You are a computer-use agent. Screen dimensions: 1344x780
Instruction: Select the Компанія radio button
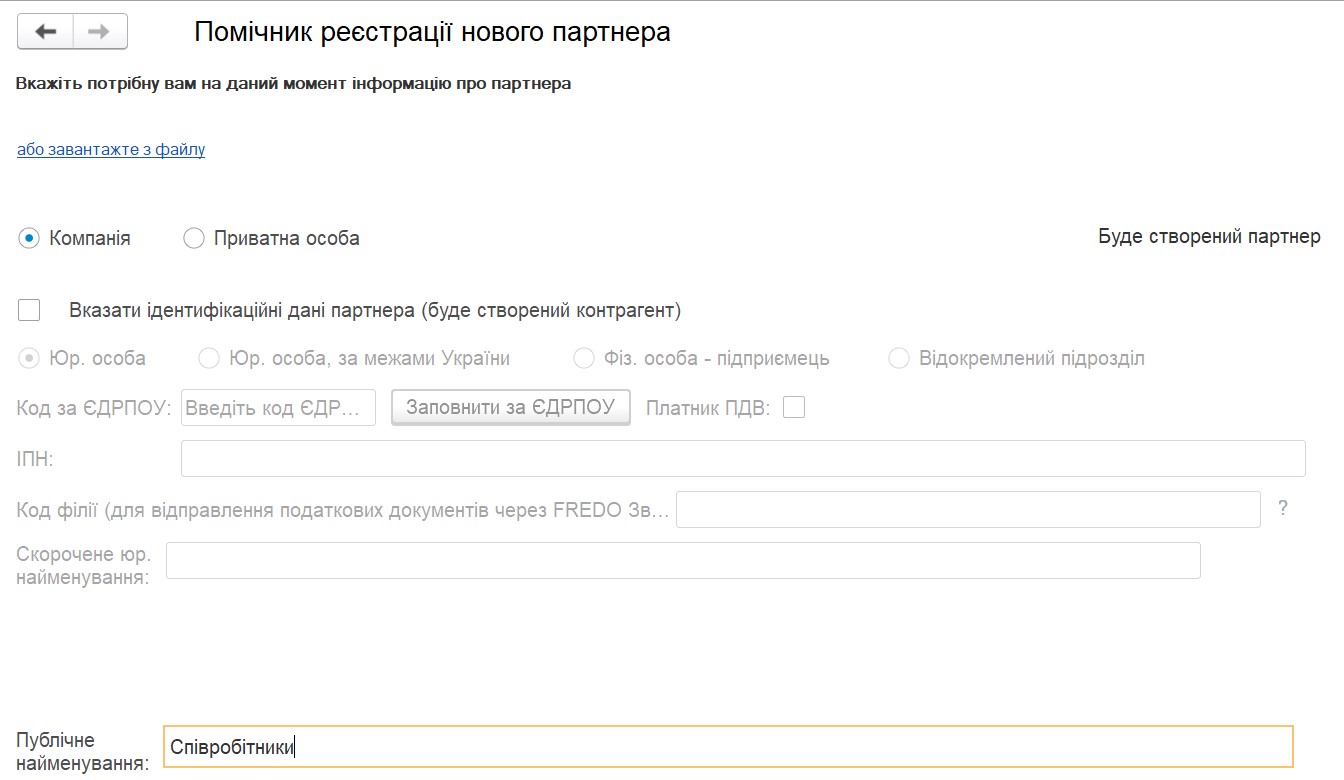coord(29,238)
